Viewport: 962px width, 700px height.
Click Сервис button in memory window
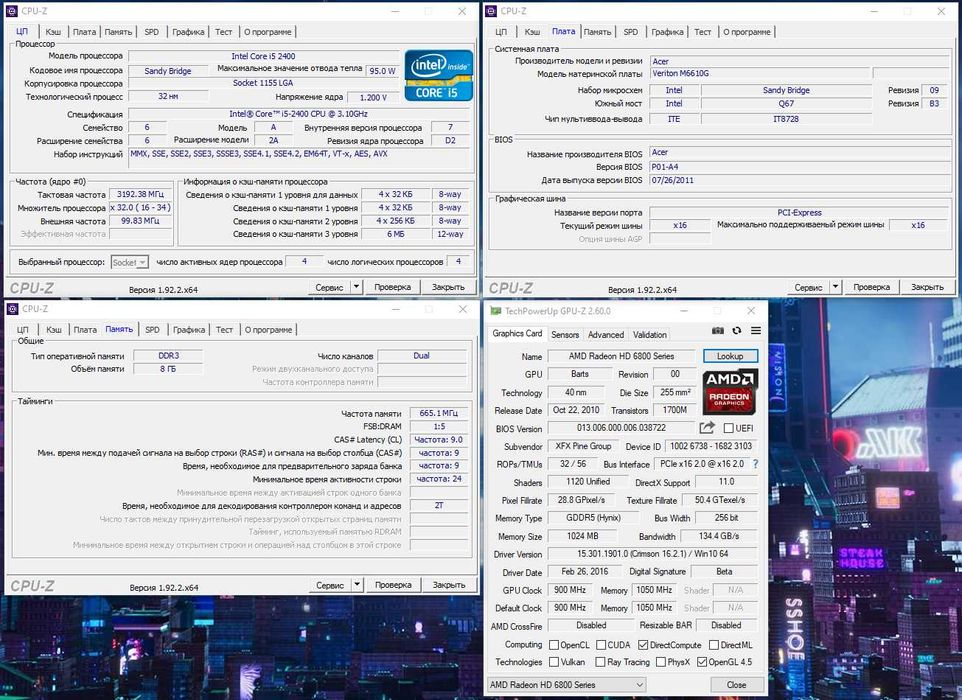coord(330,585)
